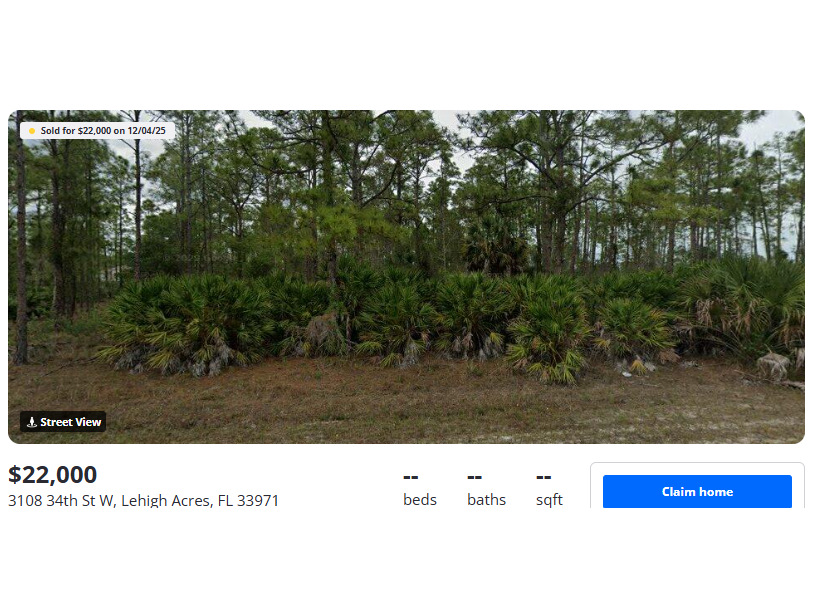814x611 pixels.
Task: Click the 12/04/25 sold date text
Action: 146,131
